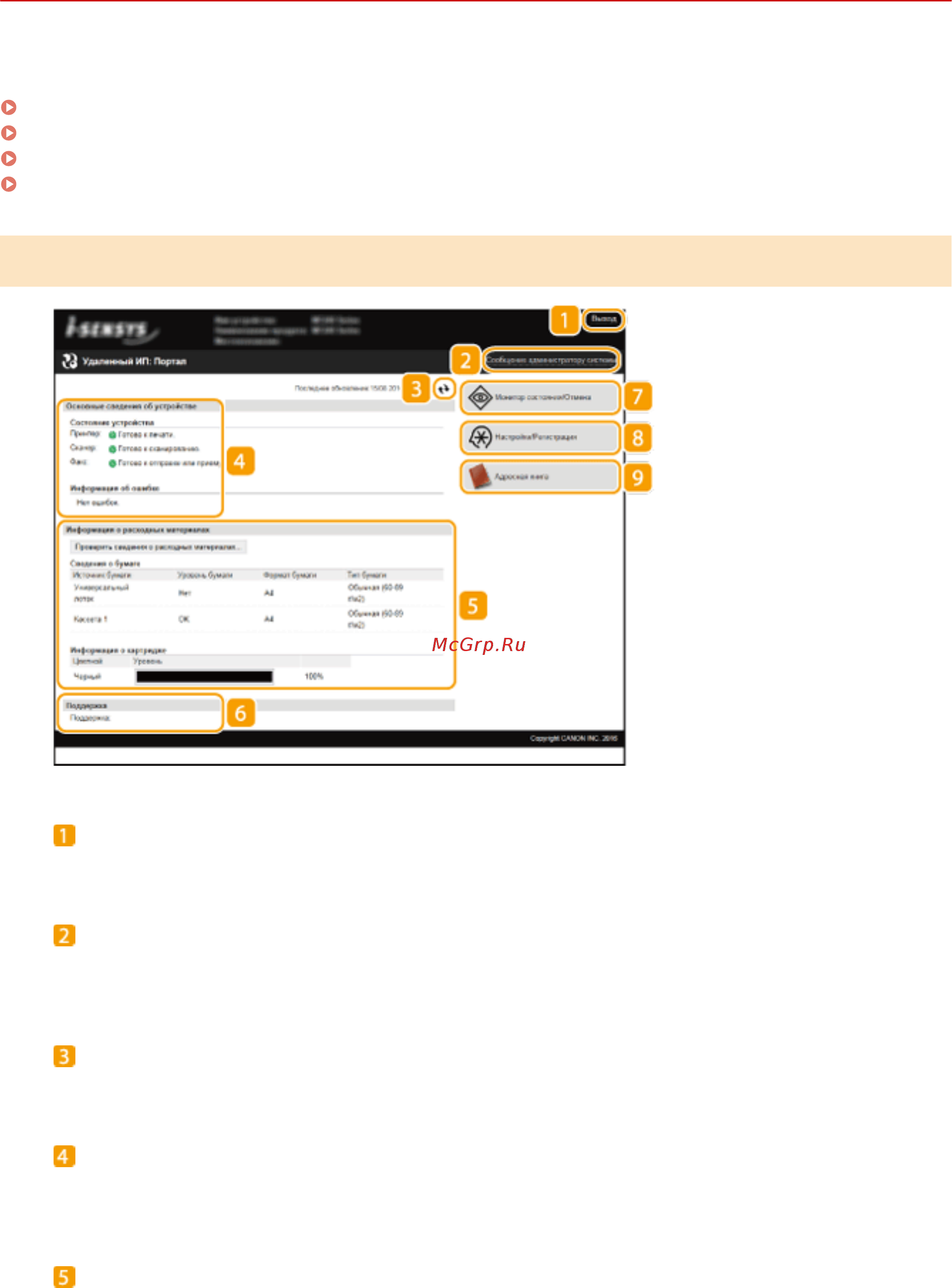The image size is (952, 1288).
Task: Click the Уровень бумаги column header
Action: pyautogui.click(x=205, y=575)
